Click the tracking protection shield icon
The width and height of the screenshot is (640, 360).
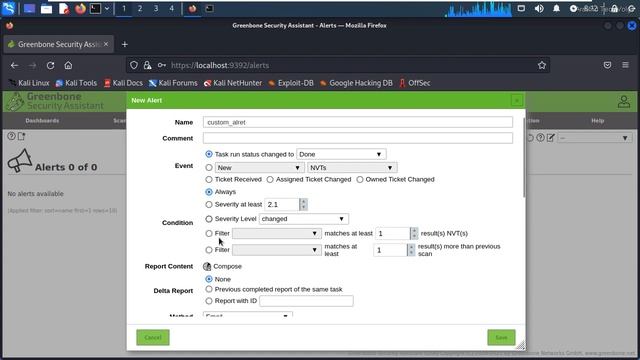(134, 65)
